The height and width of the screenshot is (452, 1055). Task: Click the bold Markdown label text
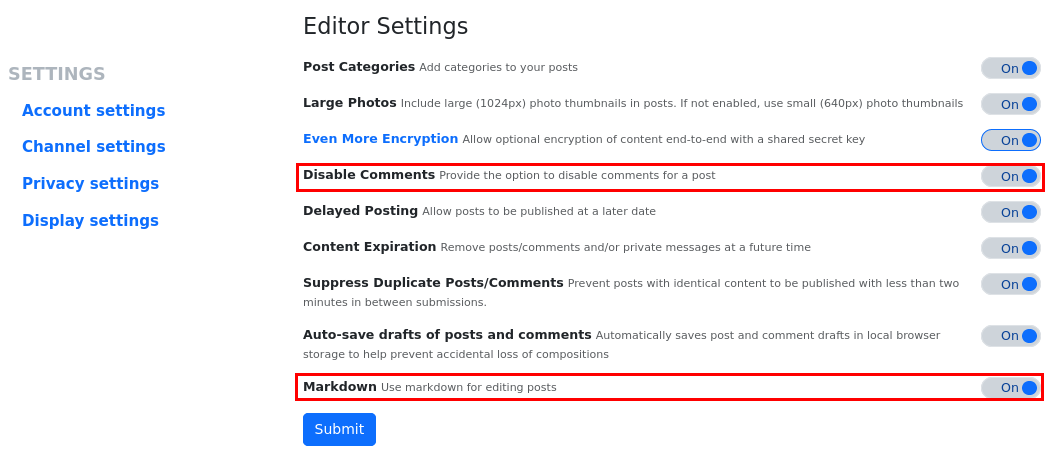click(x=340, y=387)
